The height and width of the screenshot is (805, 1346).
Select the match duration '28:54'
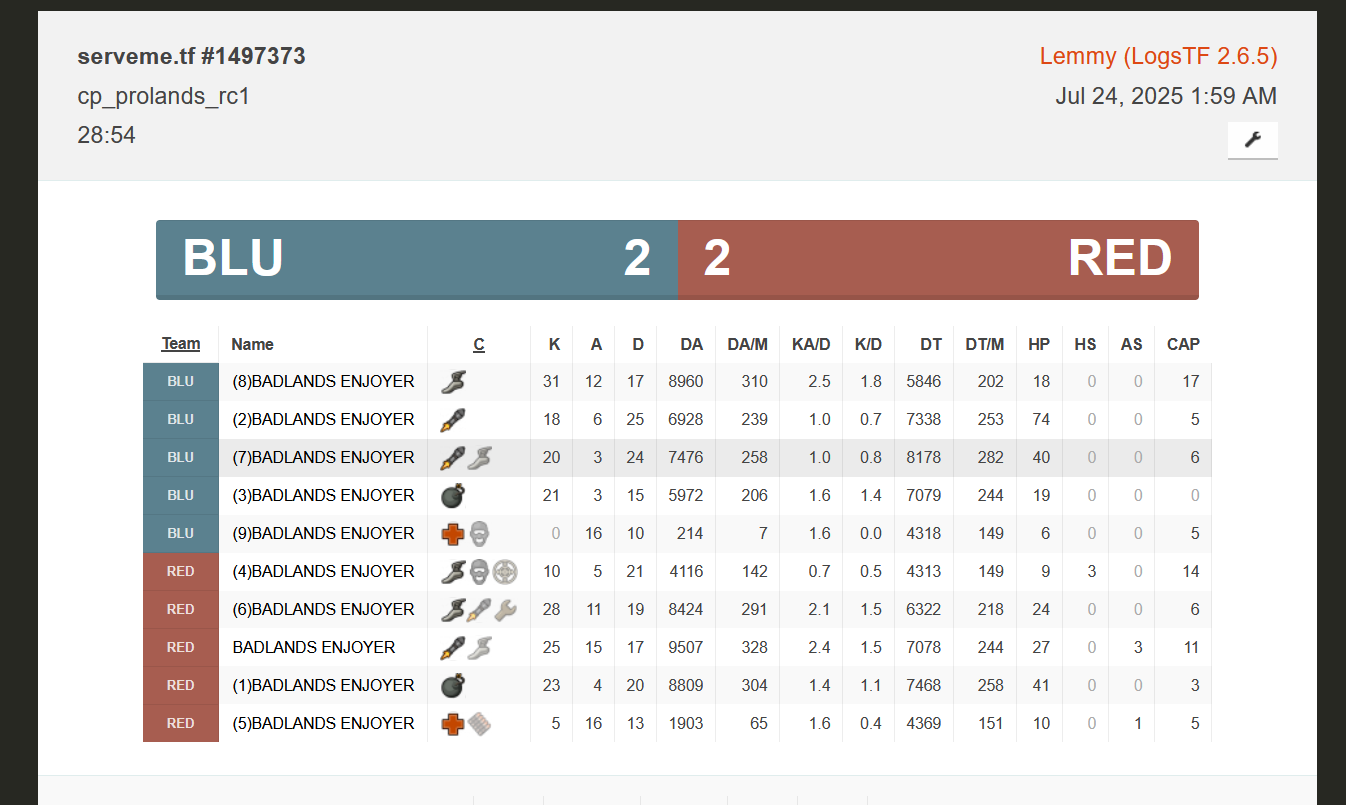pyautogui.click(x=106, y=135)
